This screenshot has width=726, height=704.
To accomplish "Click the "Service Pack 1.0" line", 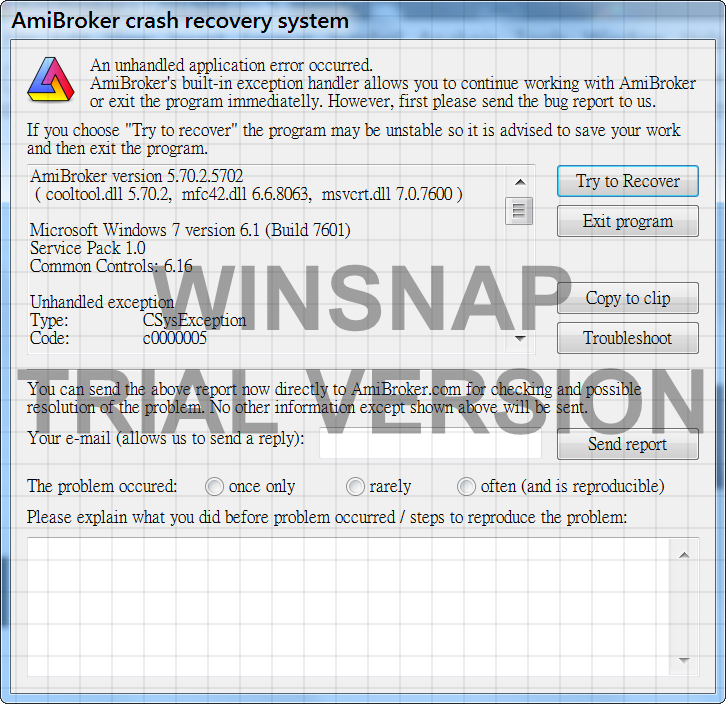I will (88, 248).
